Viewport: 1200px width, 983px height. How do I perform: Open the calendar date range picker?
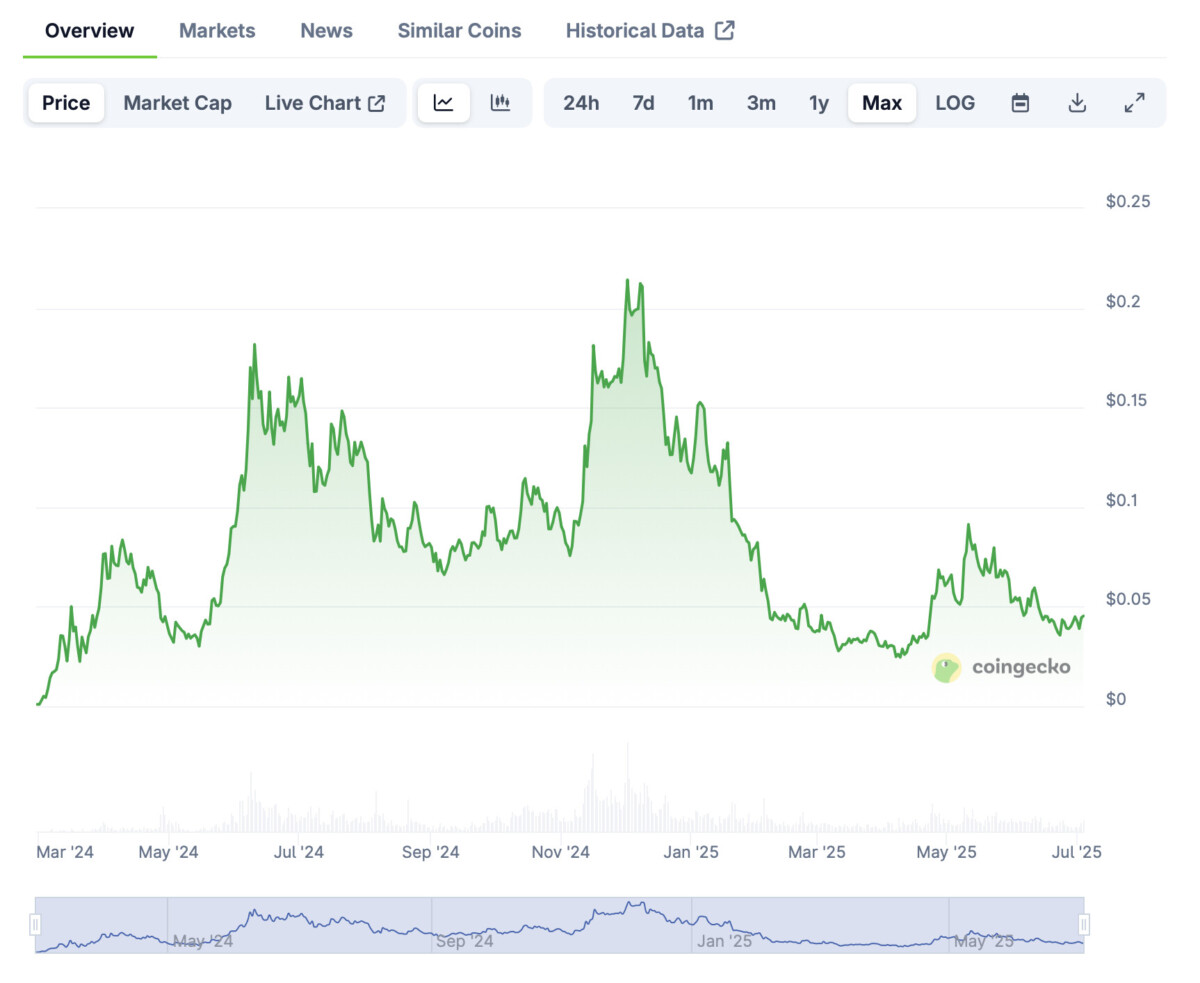click(1020, 103)
